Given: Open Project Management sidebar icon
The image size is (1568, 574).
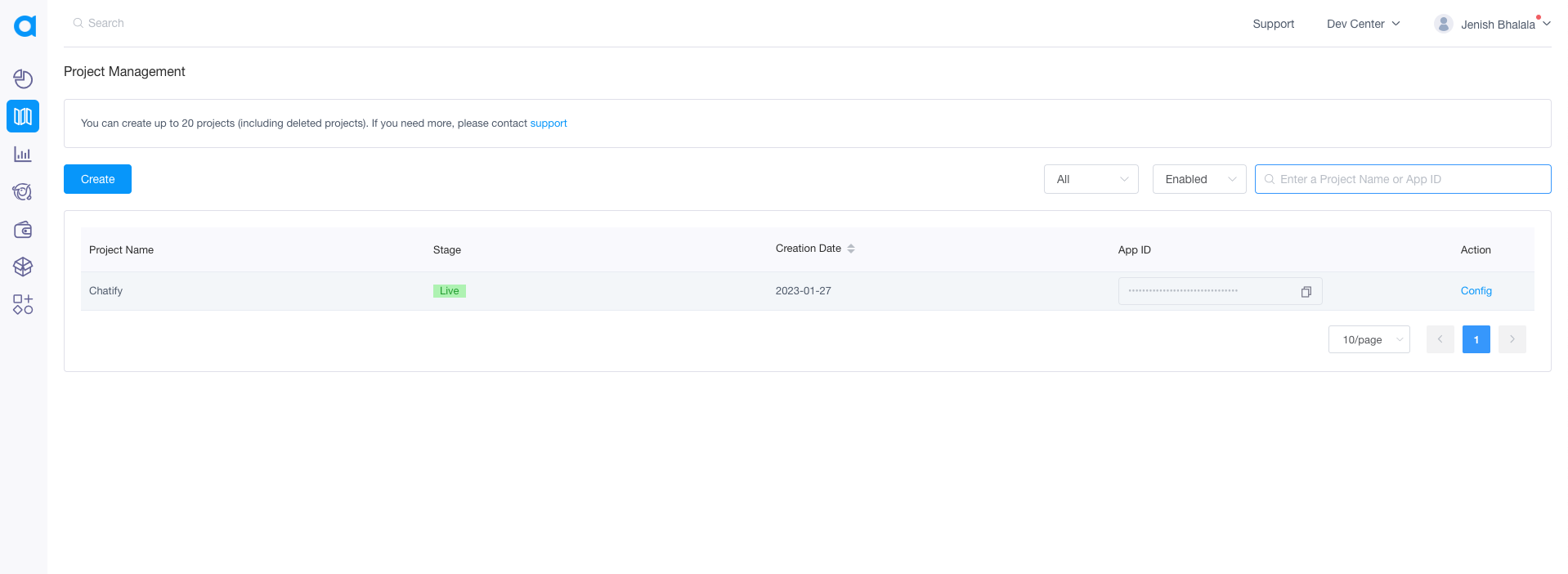Looking at the screenshot, I should tap(23, 116).
